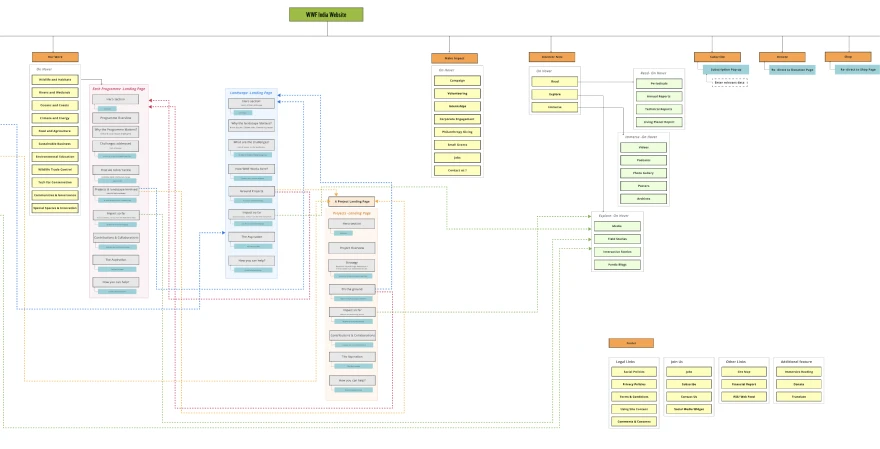Screen dimensions: 880x449
Task: Click the Podcasts box
Action: click(644, 161)
